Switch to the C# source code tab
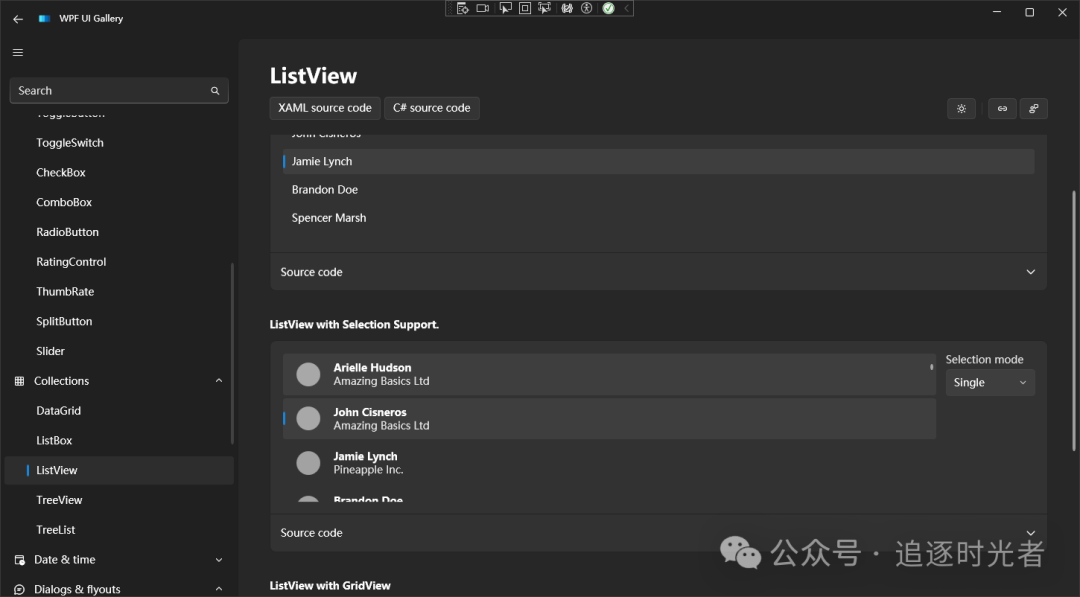Screen dimensions: 1080x597 [432, 108]
